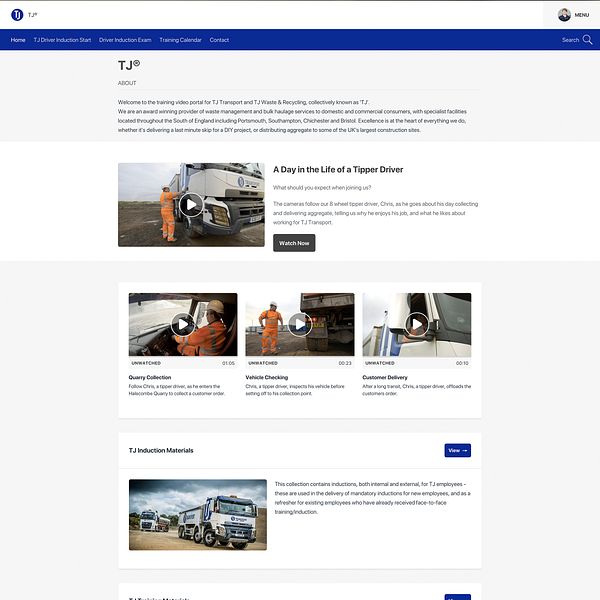Click the Search label in navbar
Image resolution: width=600 pixels, height=600 pixels.
[x=570, y=40]
